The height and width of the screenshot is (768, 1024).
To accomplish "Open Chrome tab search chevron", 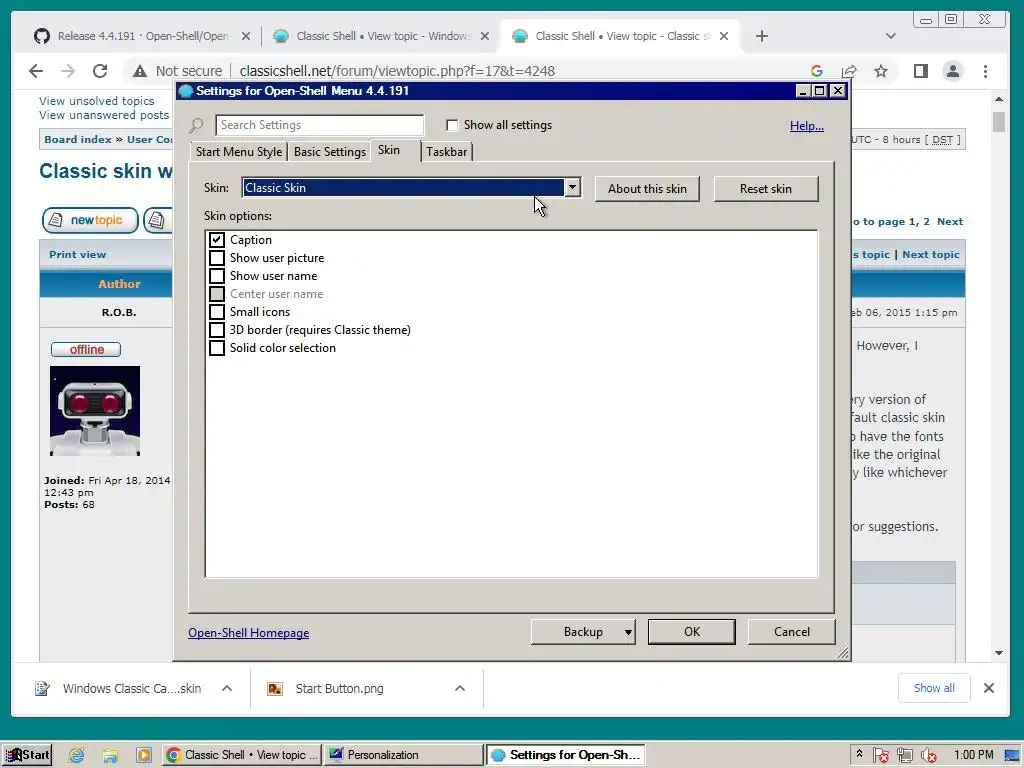I will coord(891,36).
